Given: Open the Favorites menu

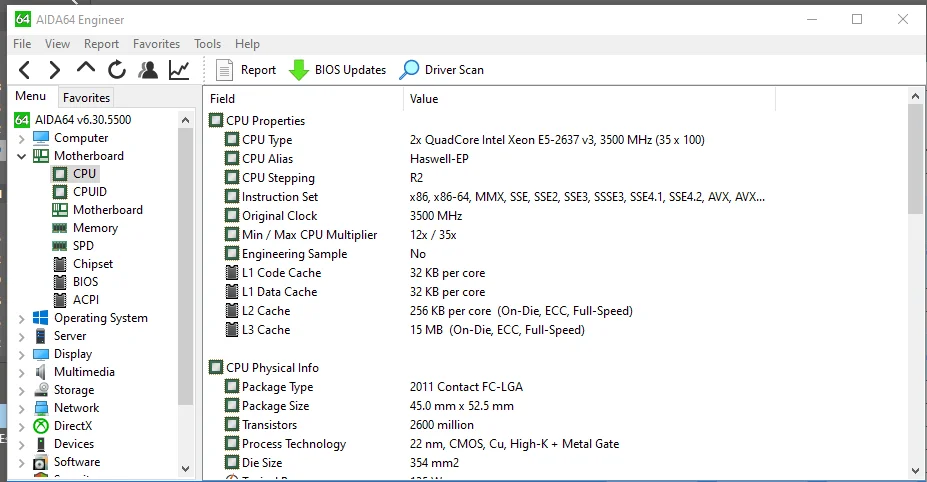Looking at the screenshot, I should pyautogui.click(x=156, y=44).
